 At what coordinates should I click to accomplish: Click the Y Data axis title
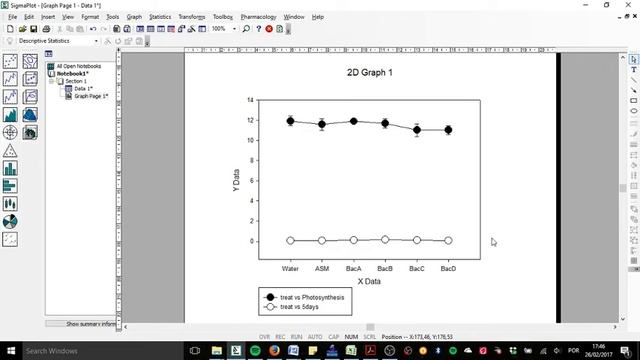tap(236, 180)
